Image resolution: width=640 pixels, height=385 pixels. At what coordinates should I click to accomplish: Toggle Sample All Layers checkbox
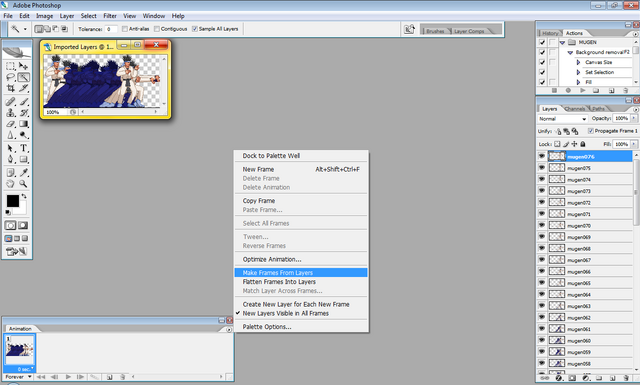tap(195, 29)
